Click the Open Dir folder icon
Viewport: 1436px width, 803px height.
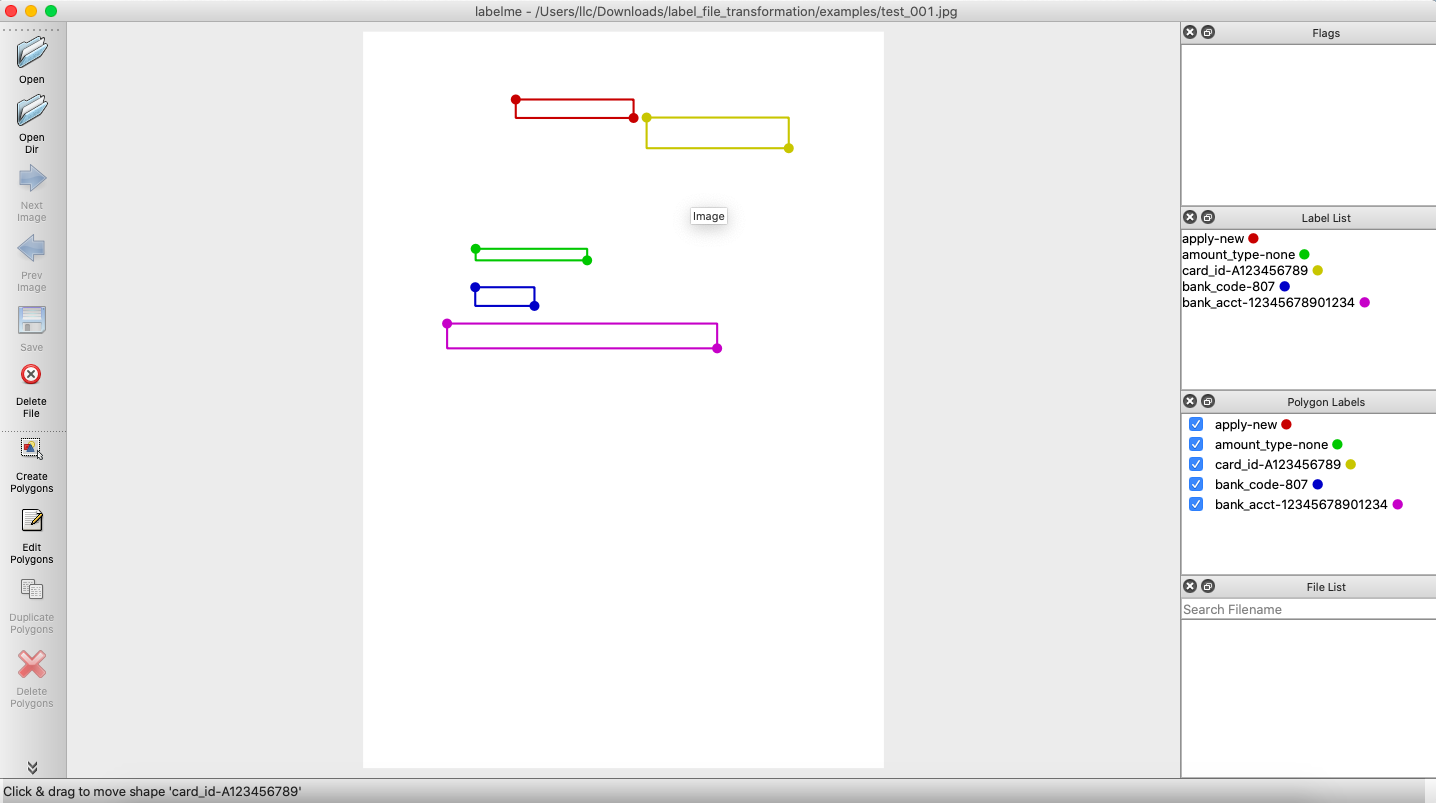click(x=31, y=110)
